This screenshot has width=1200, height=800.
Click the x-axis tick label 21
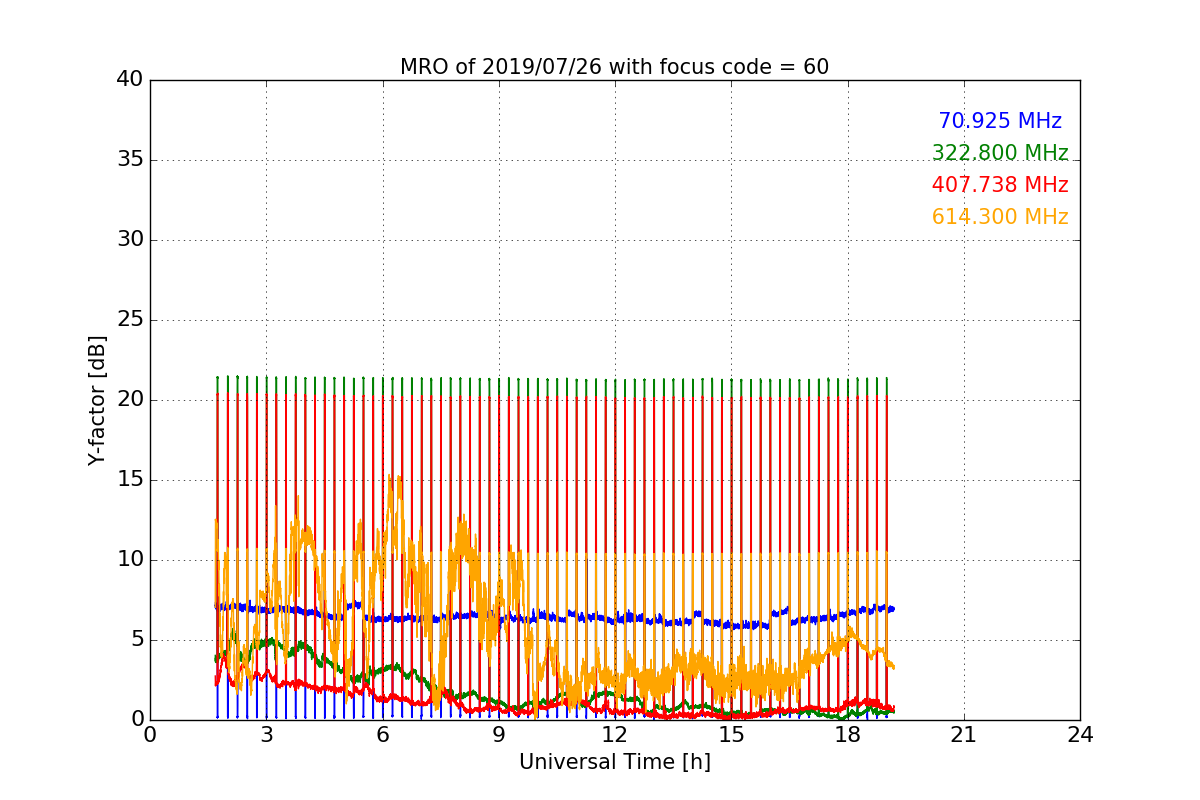[964, 735]
